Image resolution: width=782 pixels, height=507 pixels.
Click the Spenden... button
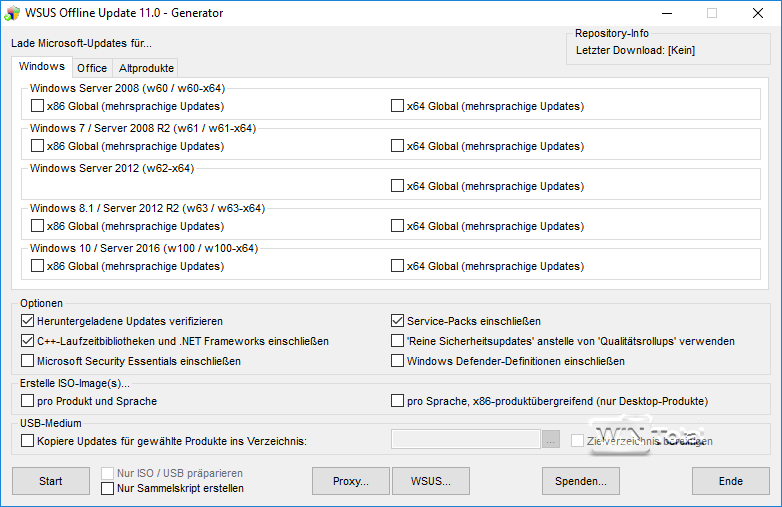coord(581,481)
